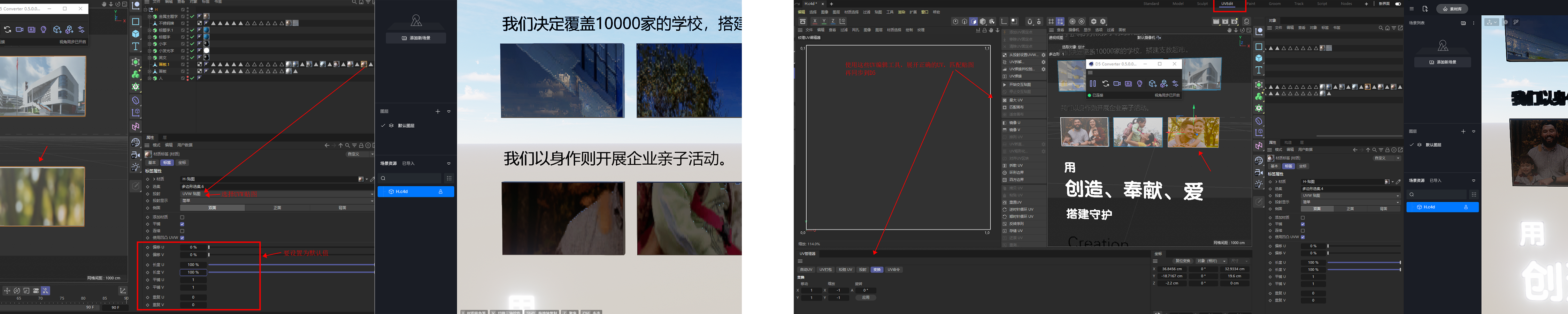The width and height of the screenshot is (1568, 314).
Task: Click 添加新场景 under the 场景列表 header
Action: pos(1443,62)
